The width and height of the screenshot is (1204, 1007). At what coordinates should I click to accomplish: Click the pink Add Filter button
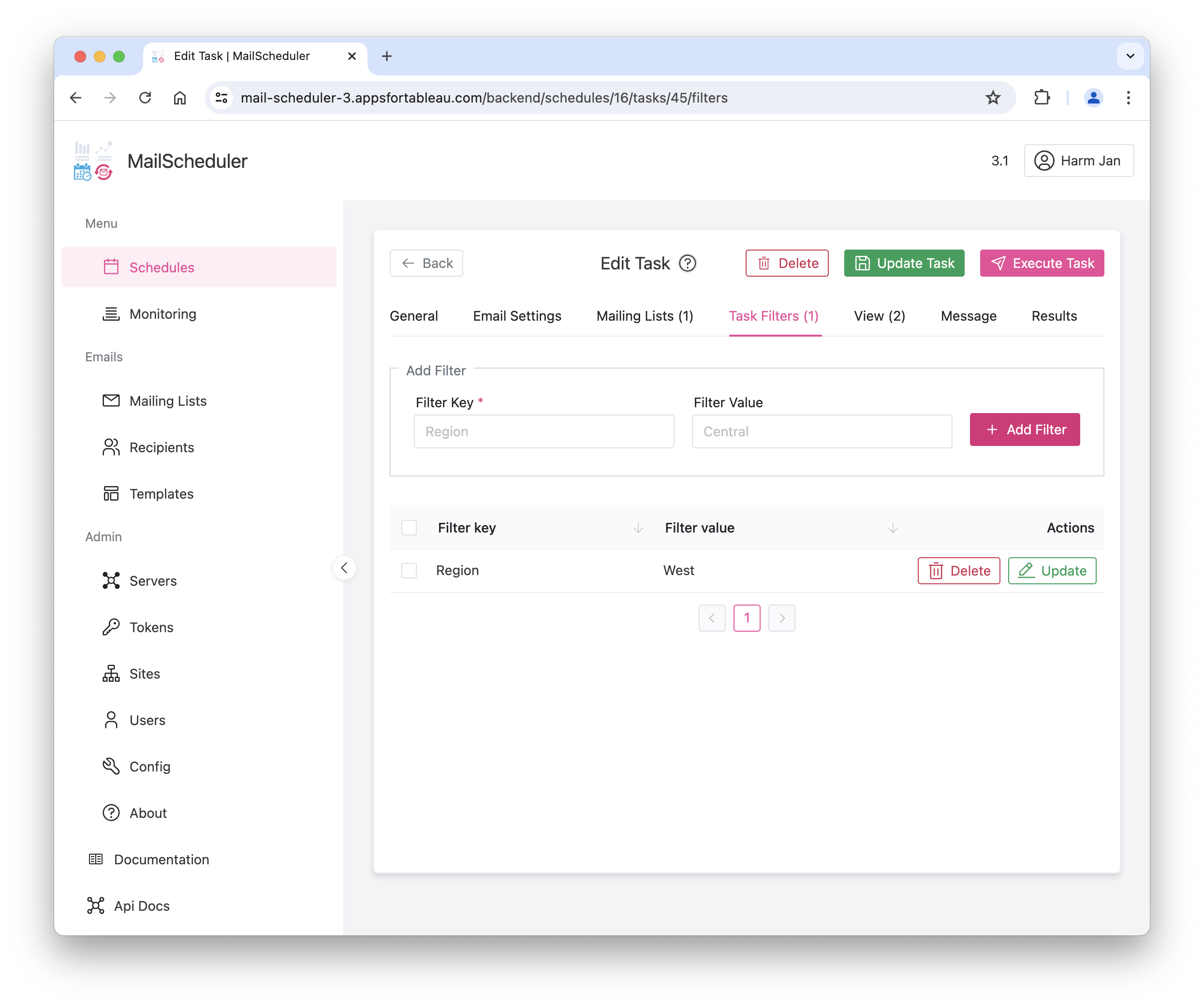point(1025,429)
